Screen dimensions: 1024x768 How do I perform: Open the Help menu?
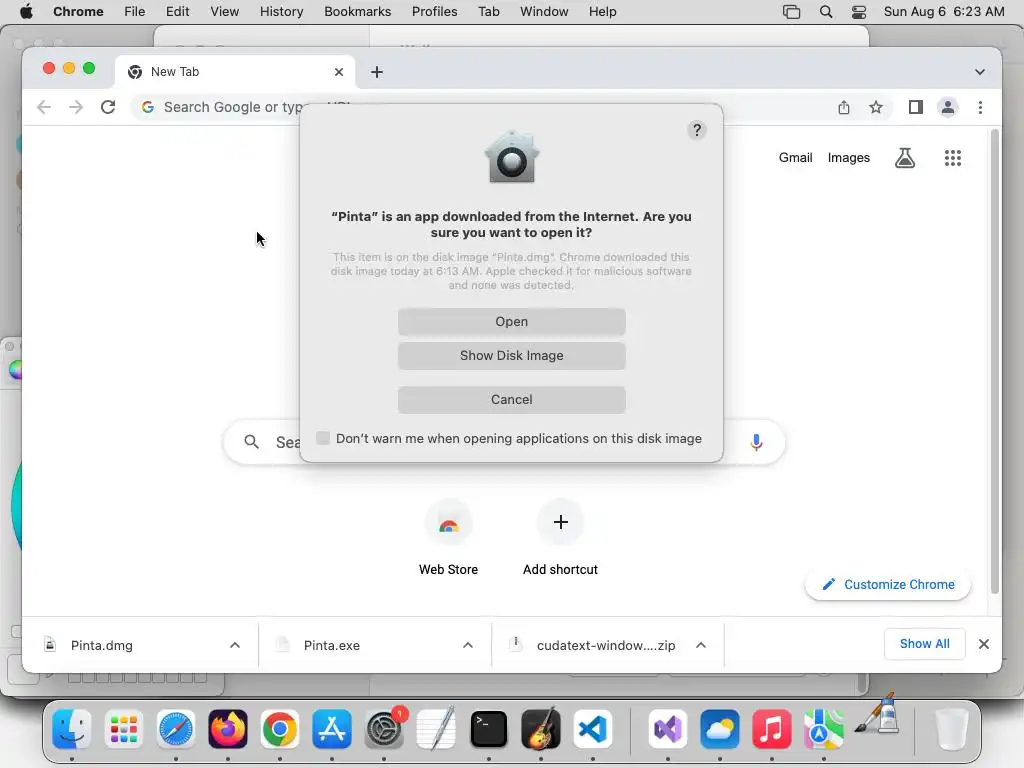(602, 12)
